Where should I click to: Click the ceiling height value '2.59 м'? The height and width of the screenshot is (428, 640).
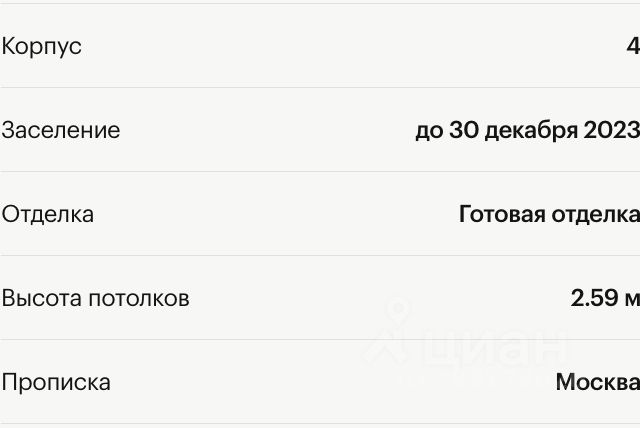[x=605, y=298]
